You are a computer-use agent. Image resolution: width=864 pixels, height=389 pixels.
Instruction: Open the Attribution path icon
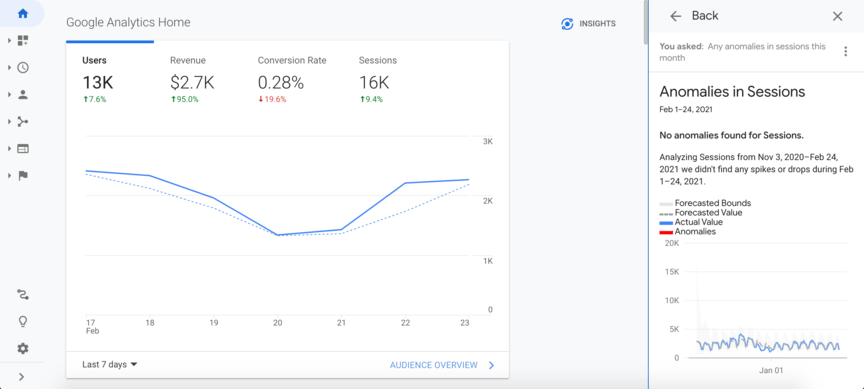pos(23,295)
